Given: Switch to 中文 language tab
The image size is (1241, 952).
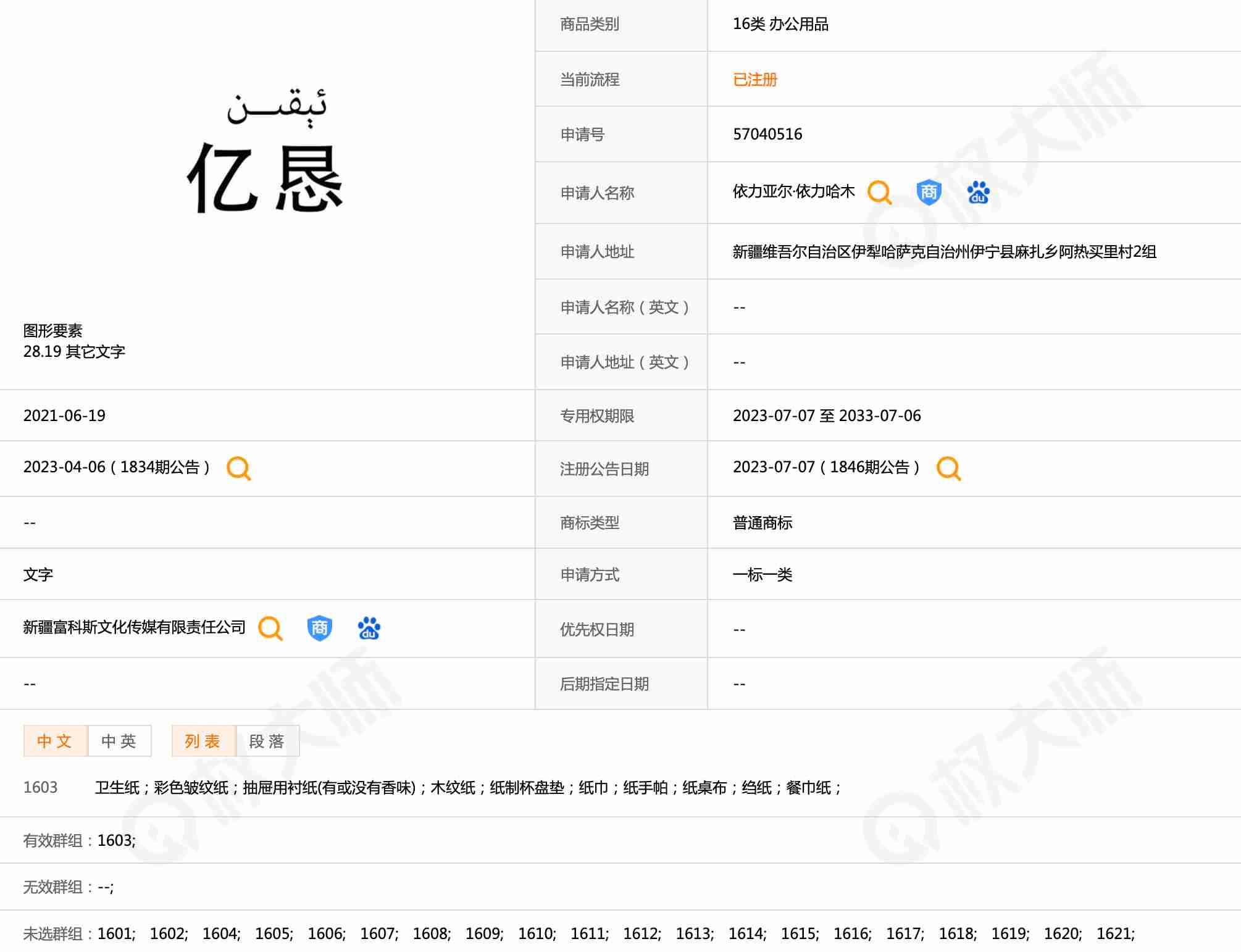Looking at the screenshot, I should pyautogui.click(x=55, y=741).
